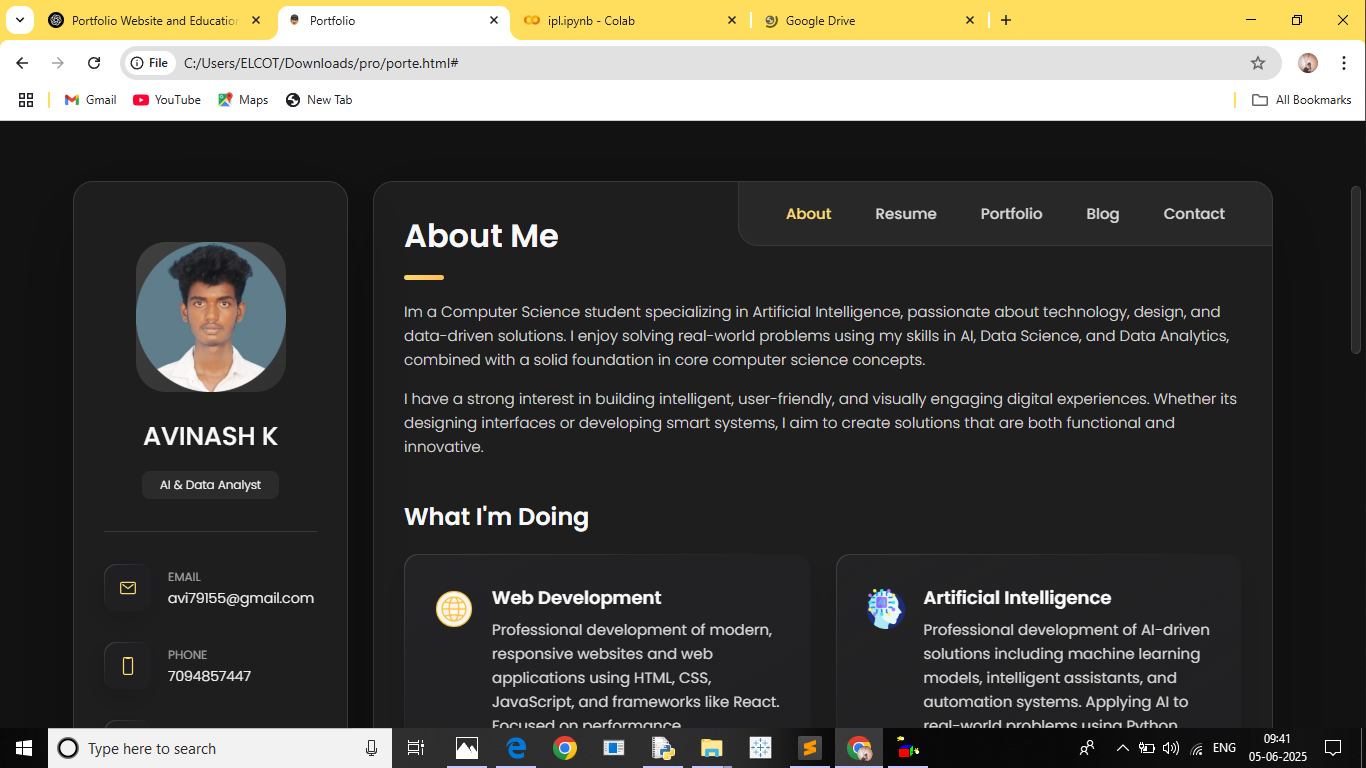Open Chrome three-dot menu
The image size is (1366, 768).
(1344, 63)
